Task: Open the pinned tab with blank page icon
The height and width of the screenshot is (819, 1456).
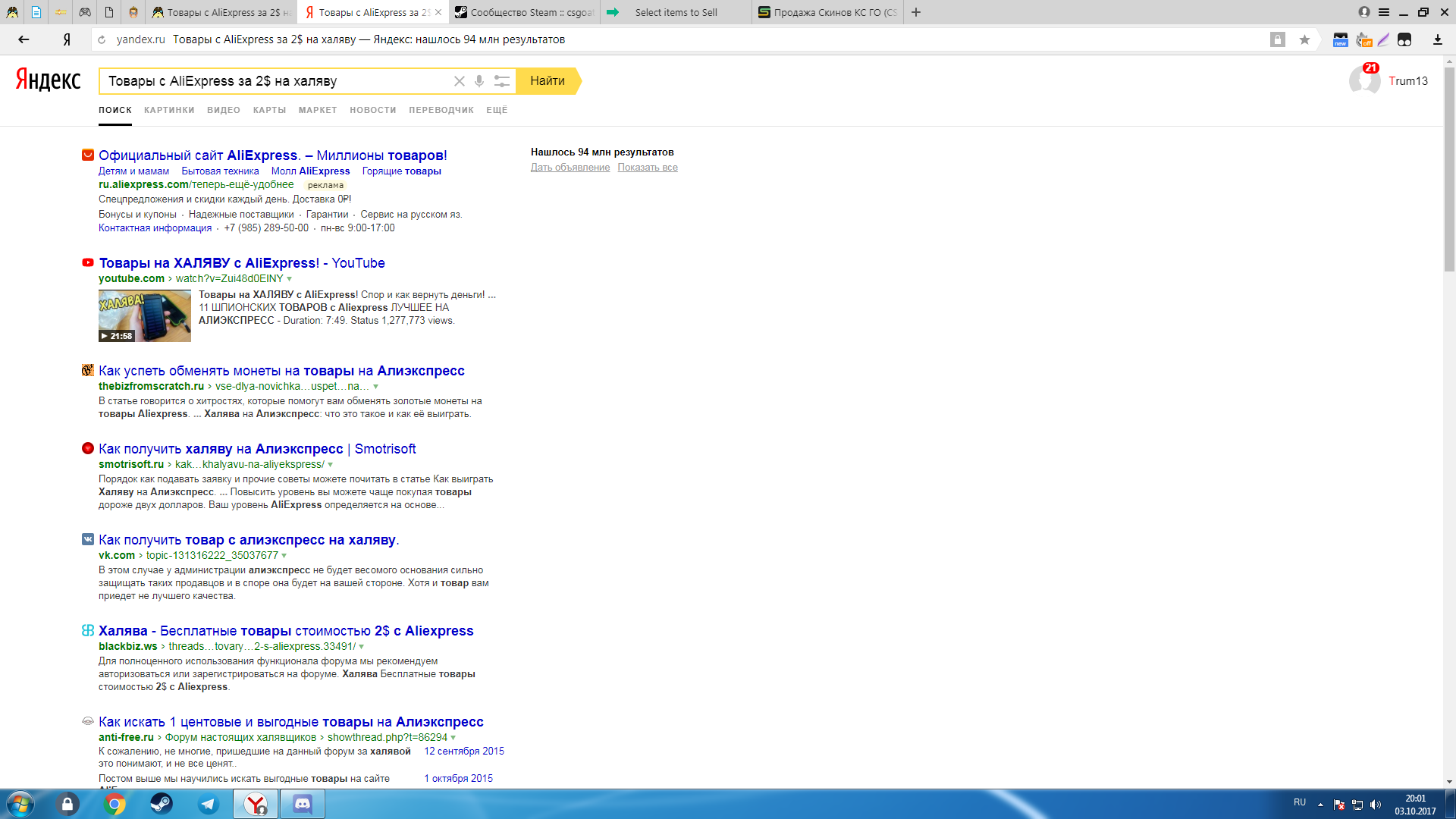Action: tap(109, 12)
